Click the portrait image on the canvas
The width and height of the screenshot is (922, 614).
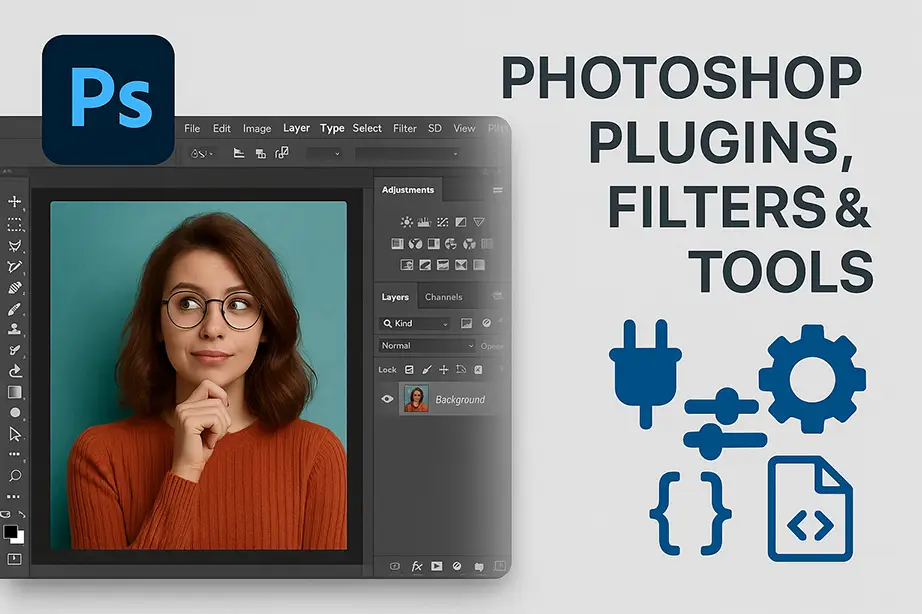point(199,375)
